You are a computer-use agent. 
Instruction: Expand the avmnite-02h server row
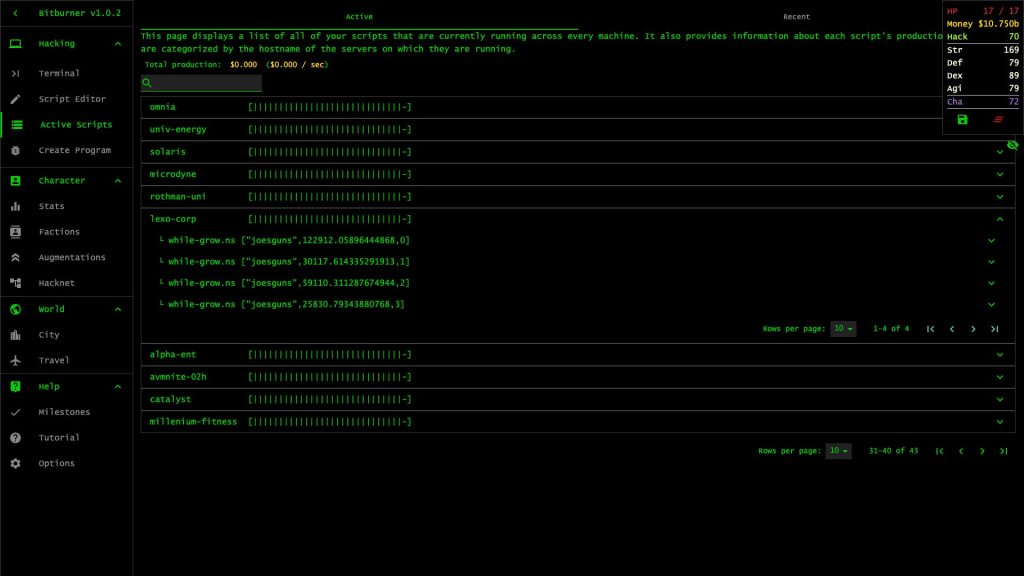coord(1000,377)
